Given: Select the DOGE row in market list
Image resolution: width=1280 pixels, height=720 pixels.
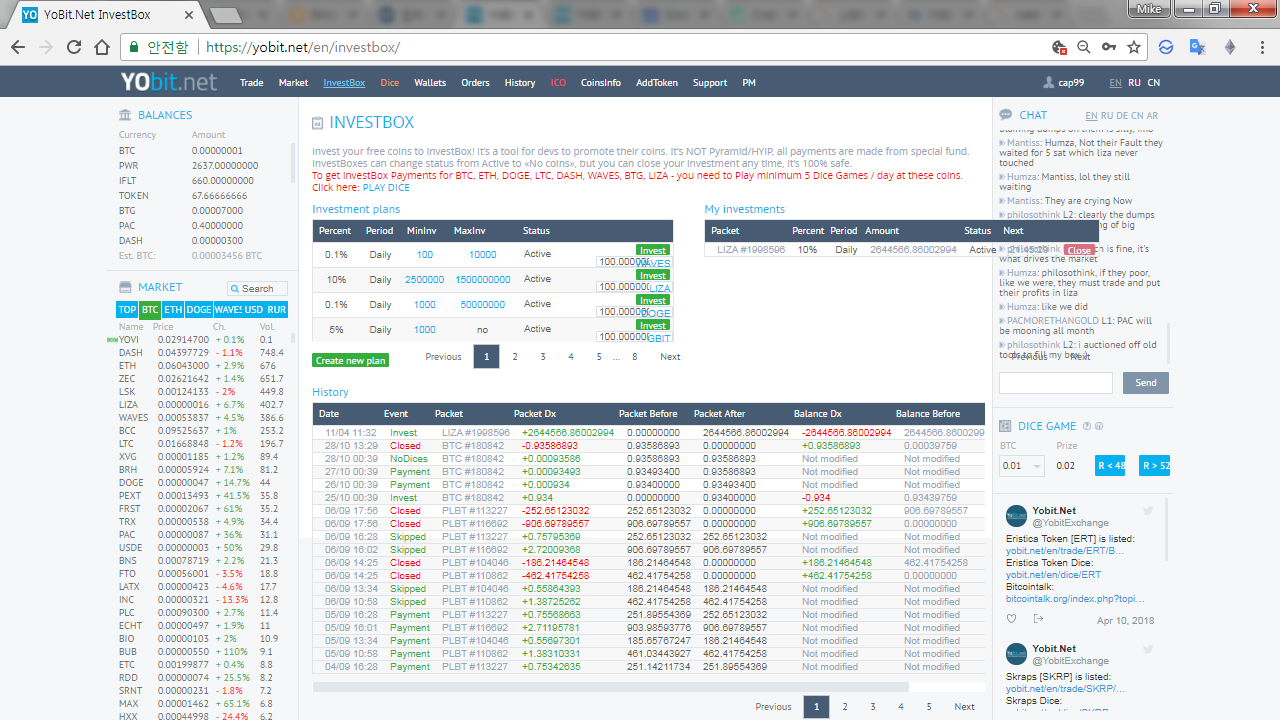Looking at the screenshot, I should 202,483.
